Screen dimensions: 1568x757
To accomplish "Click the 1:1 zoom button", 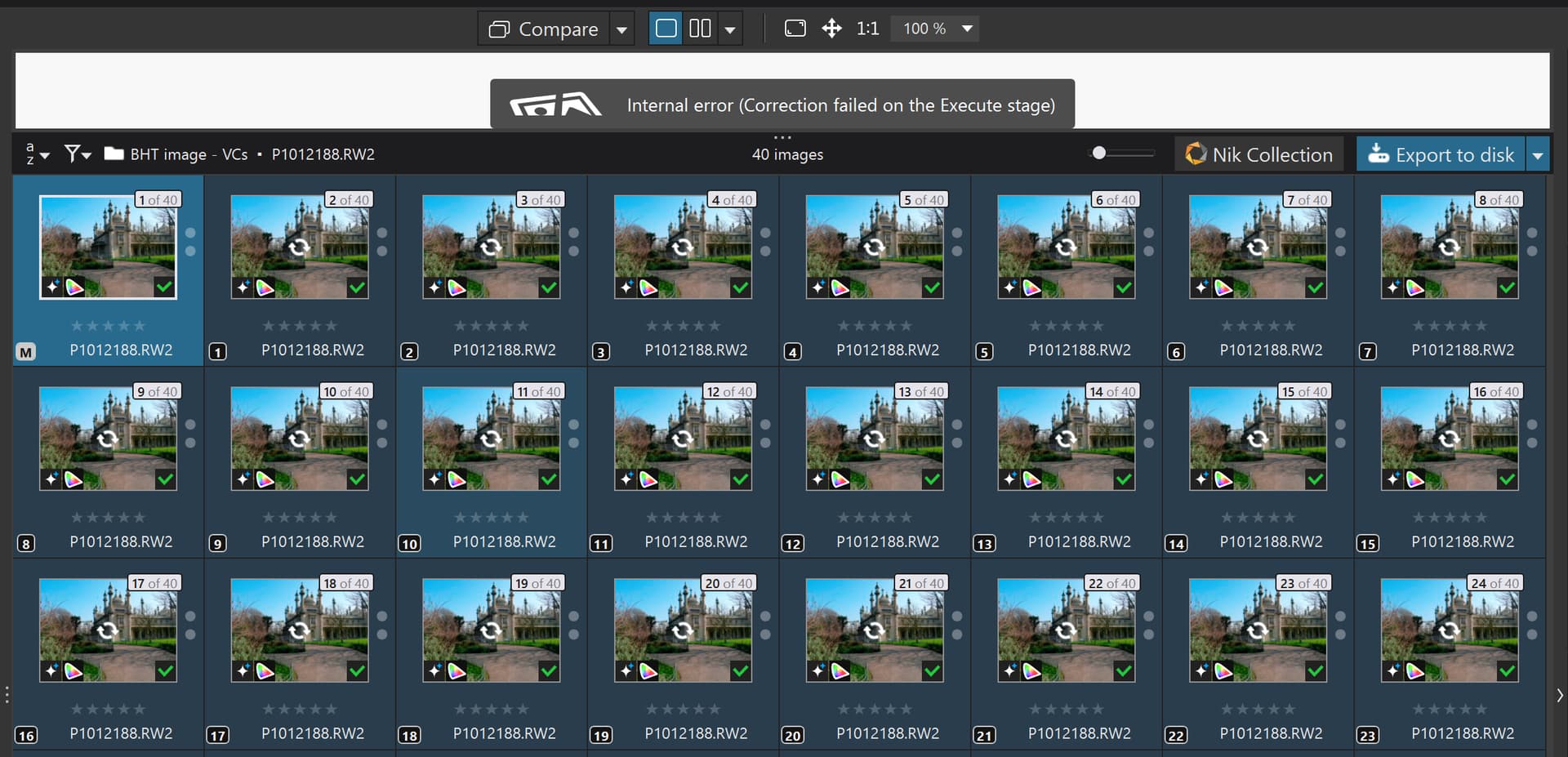I will click(867, 29).
